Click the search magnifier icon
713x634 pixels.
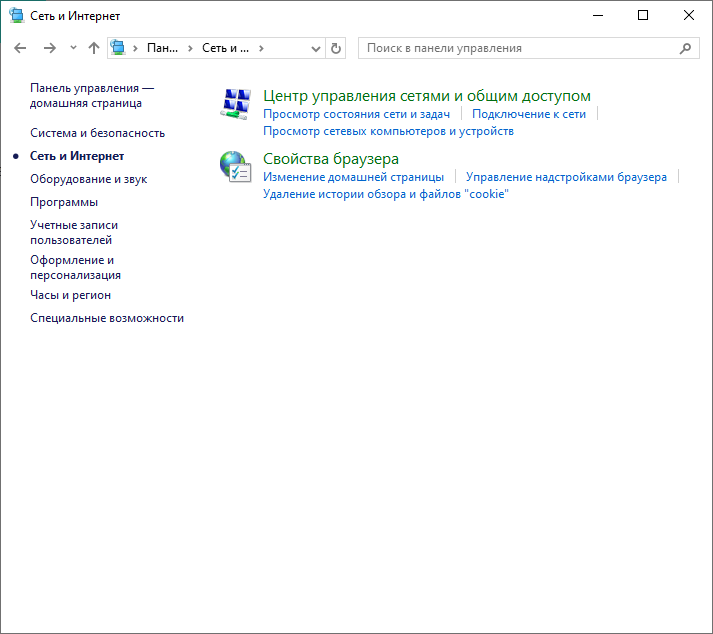[x=685, y=48]
